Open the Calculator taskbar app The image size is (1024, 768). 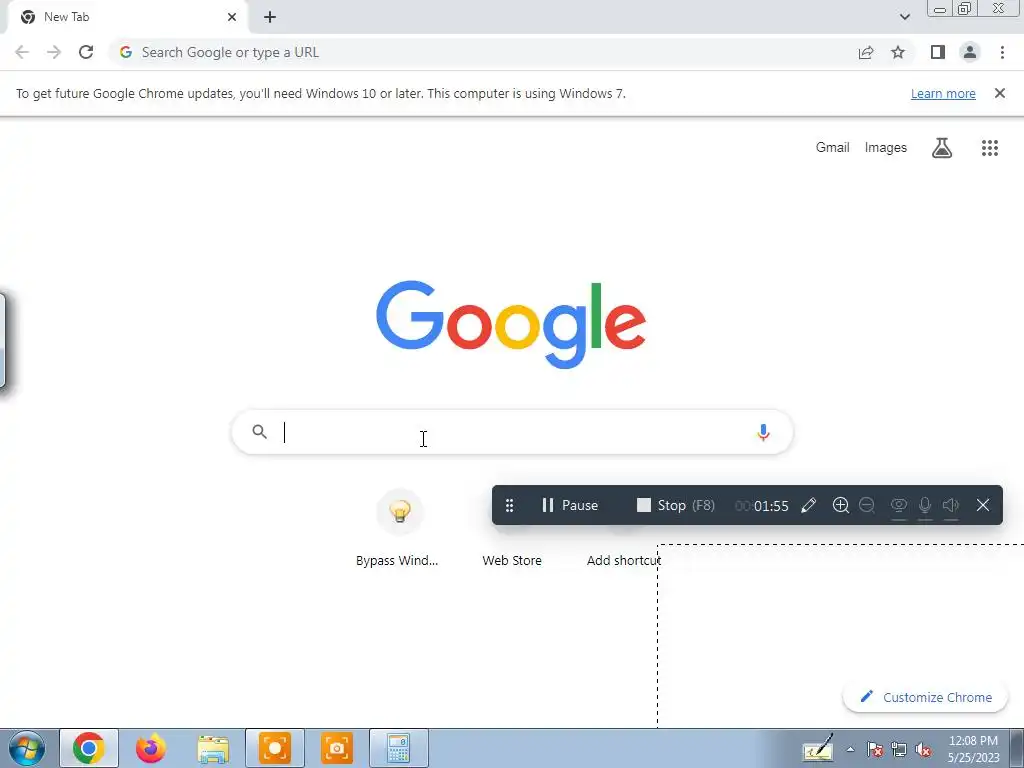pos(398,748)
